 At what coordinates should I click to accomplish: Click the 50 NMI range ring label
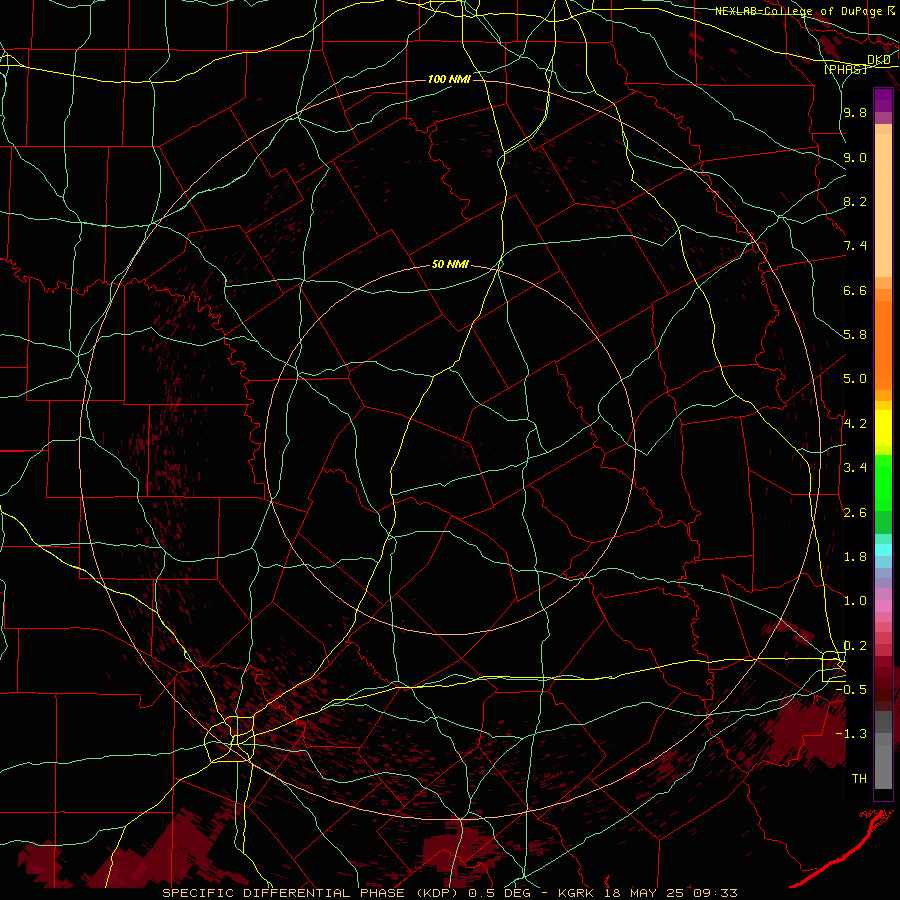pyautogui.click(x=450, y=265)
